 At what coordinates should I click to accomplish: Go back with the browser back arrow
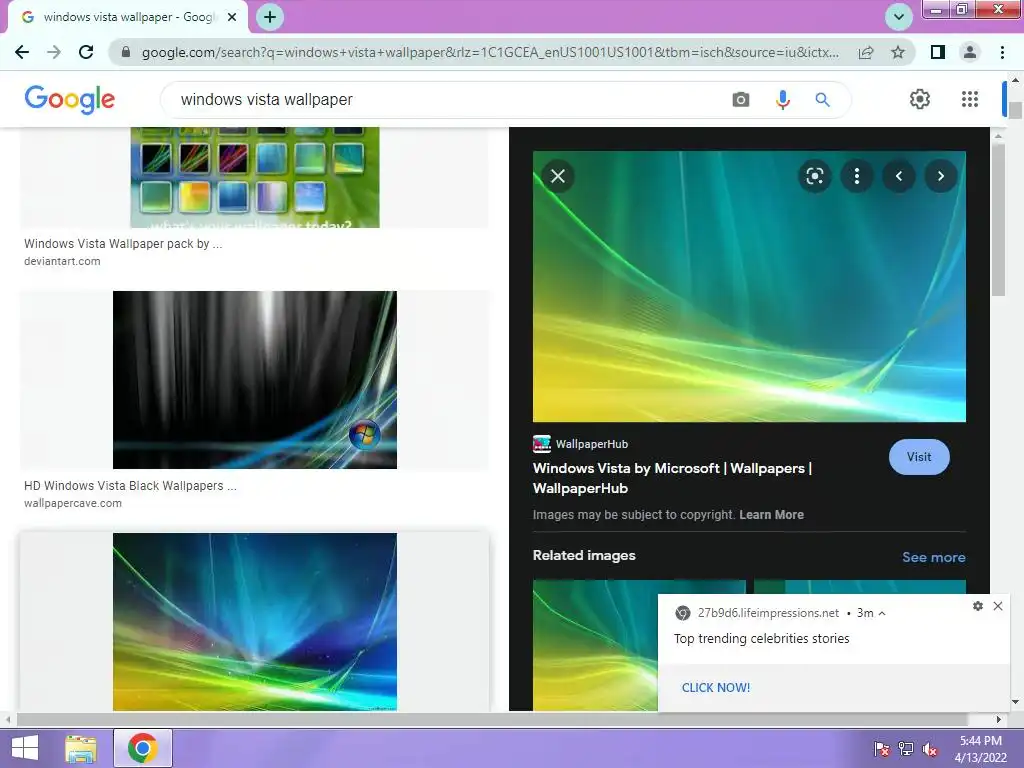pyautogui.click(x=22, y=52)
